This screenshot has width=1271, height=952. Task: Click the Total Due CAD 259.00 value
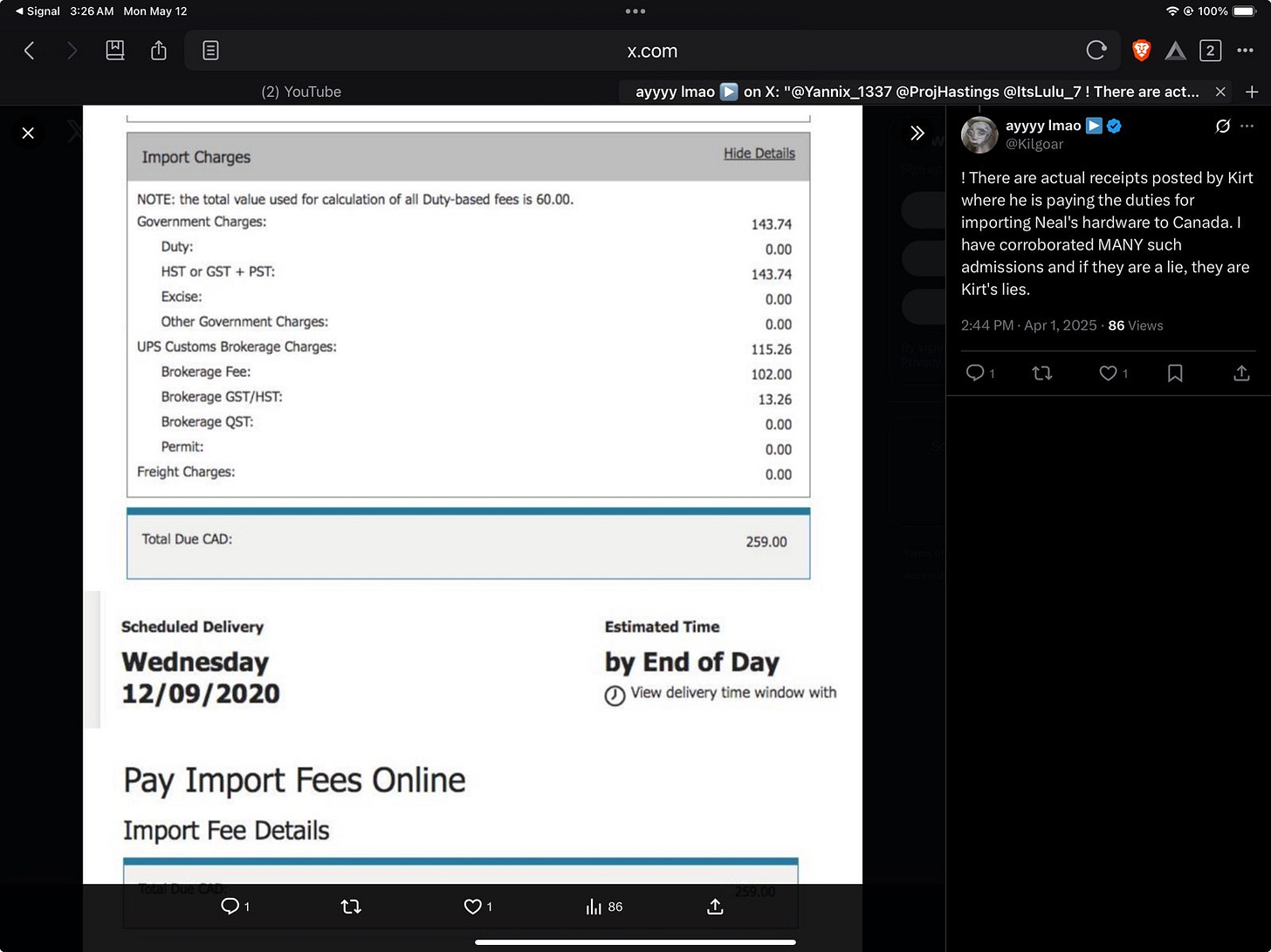(x=766, y=542)
